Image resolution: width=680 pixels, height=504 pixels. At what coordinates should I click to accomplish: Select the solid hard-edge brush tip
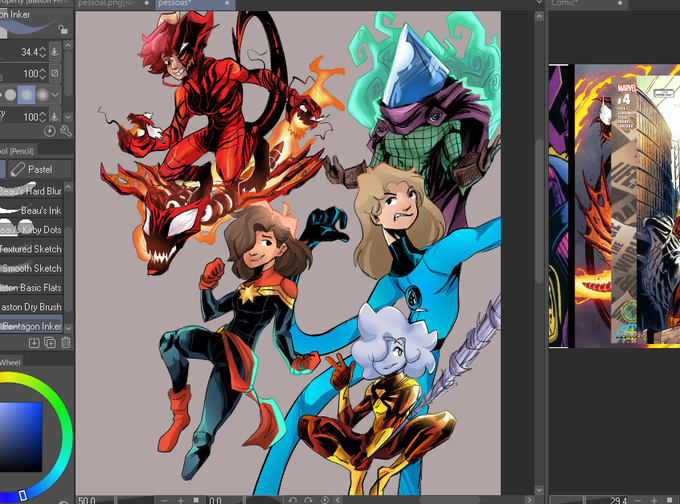click(10, 95)
